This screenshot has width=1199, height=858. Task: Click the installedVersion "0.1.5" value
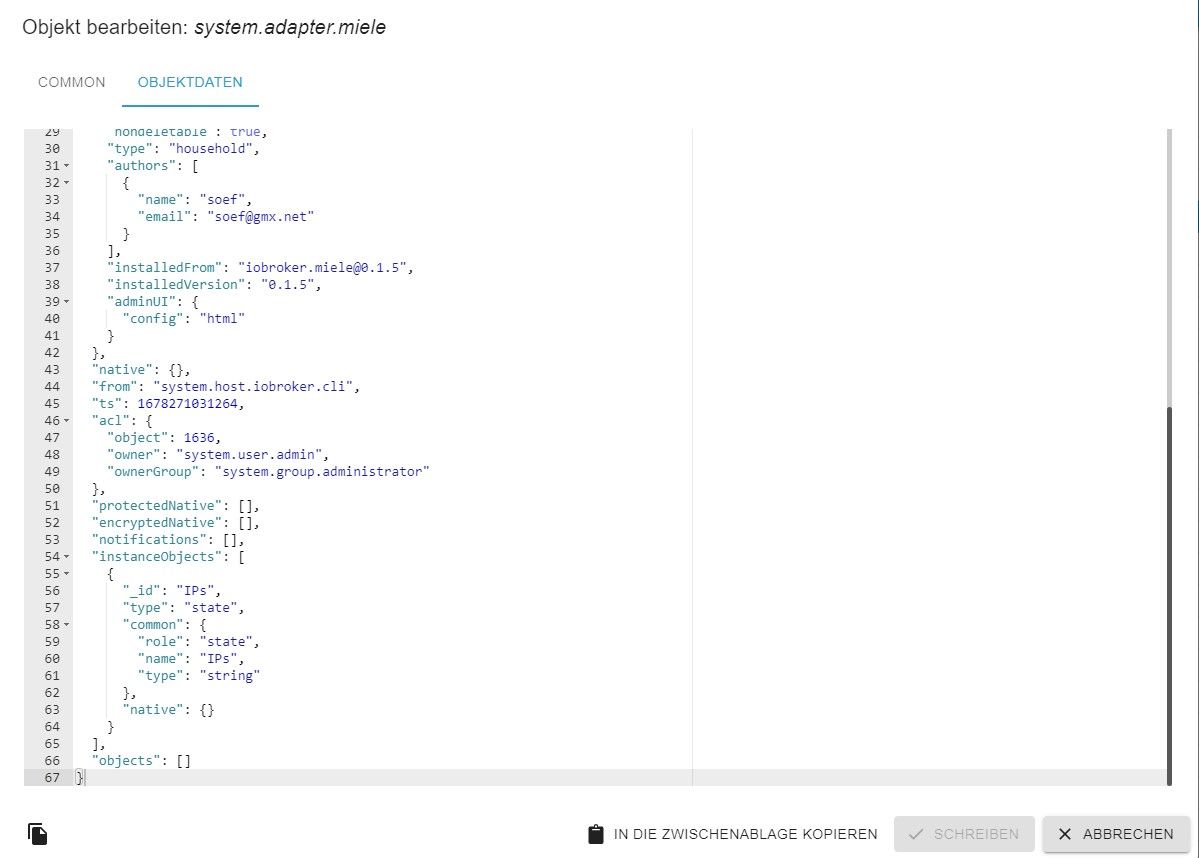point(288,284)
